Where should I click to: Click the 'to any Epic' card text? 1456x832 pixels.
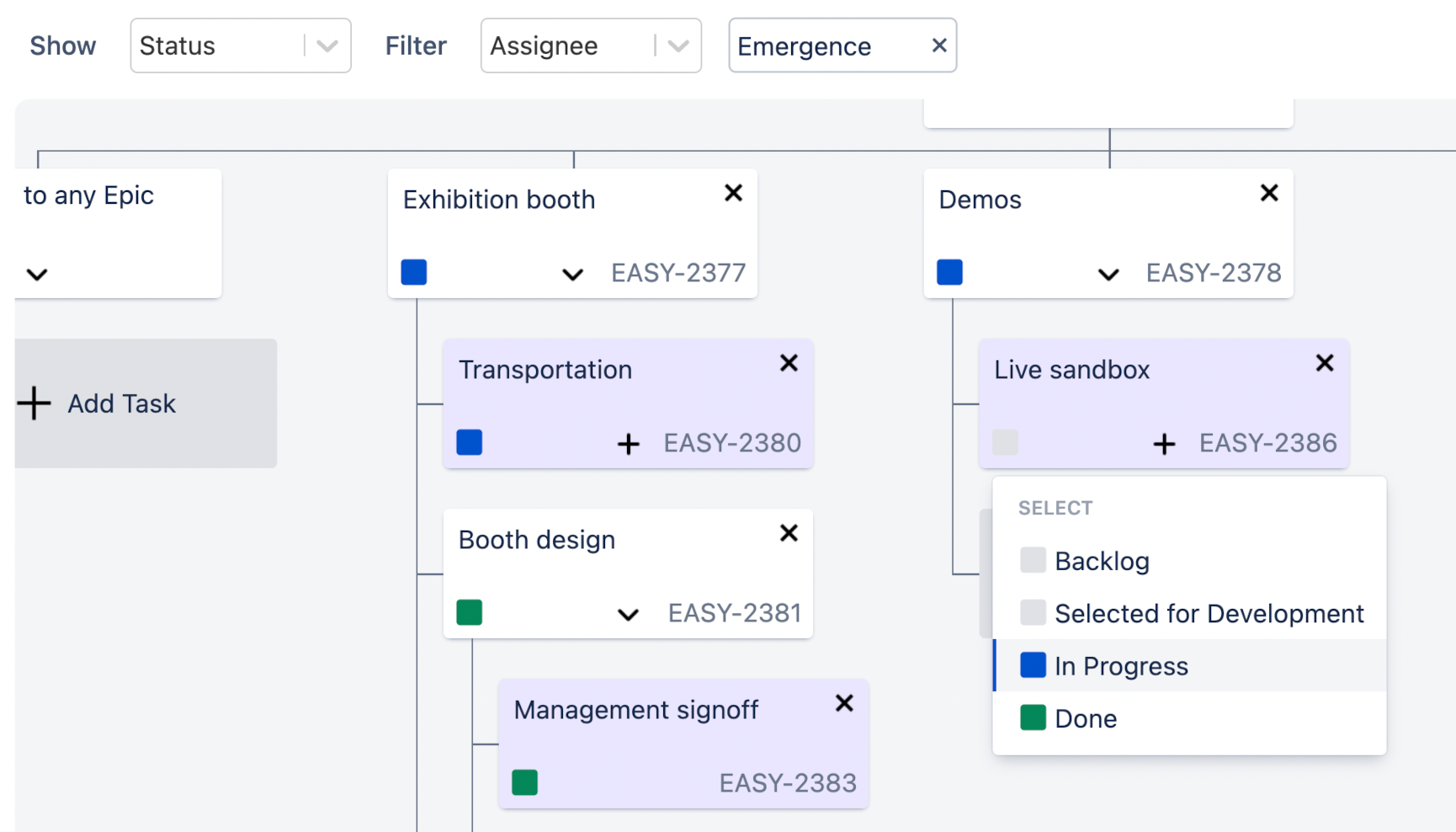[x=88, y=195]
